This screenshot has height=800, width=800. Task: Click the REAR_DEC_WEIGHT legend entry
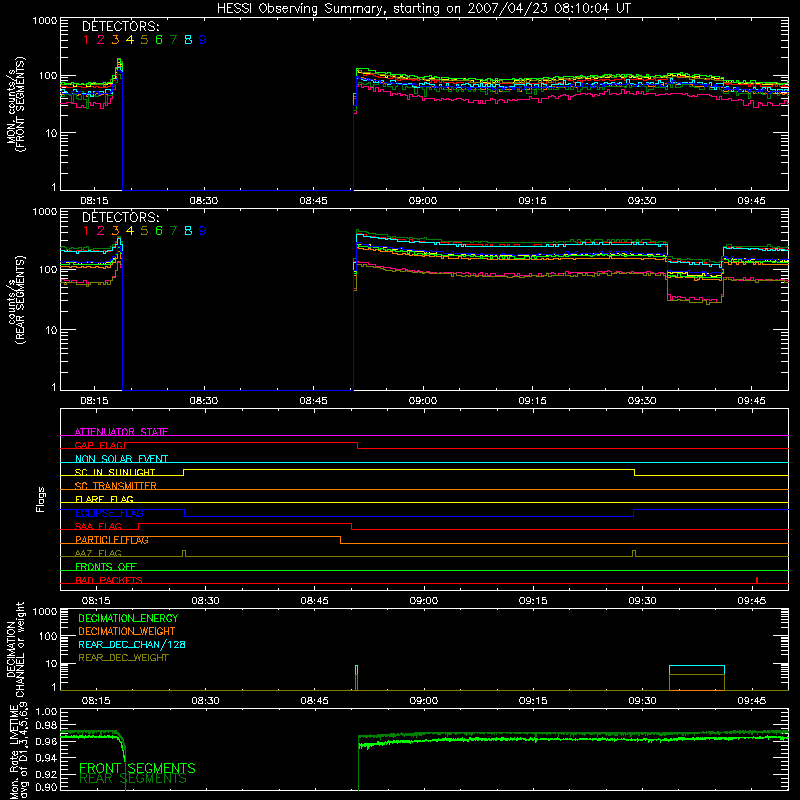123,658
